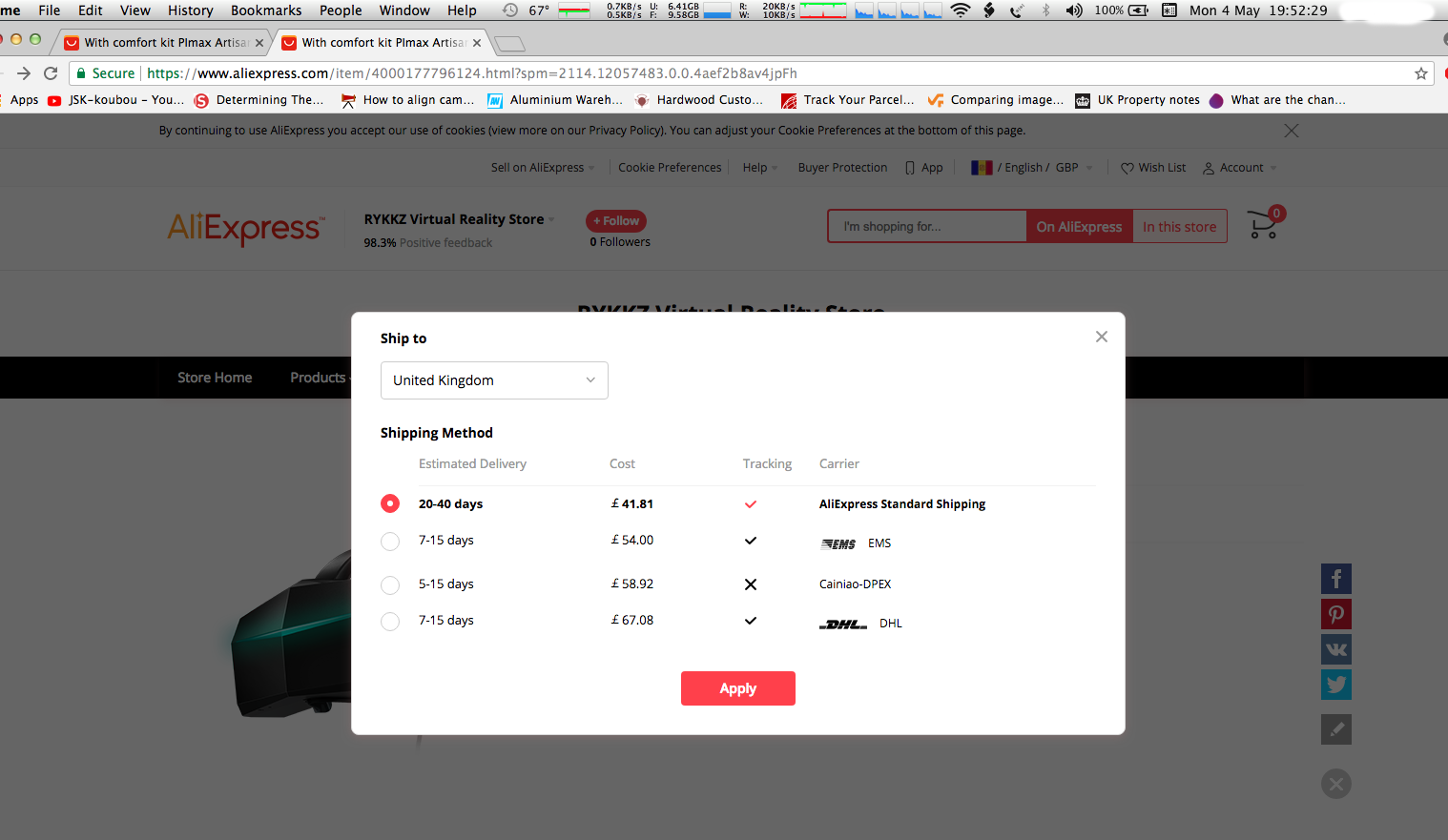
Task: Open the English / GBP language selector
Action: tap(1032, 168)
